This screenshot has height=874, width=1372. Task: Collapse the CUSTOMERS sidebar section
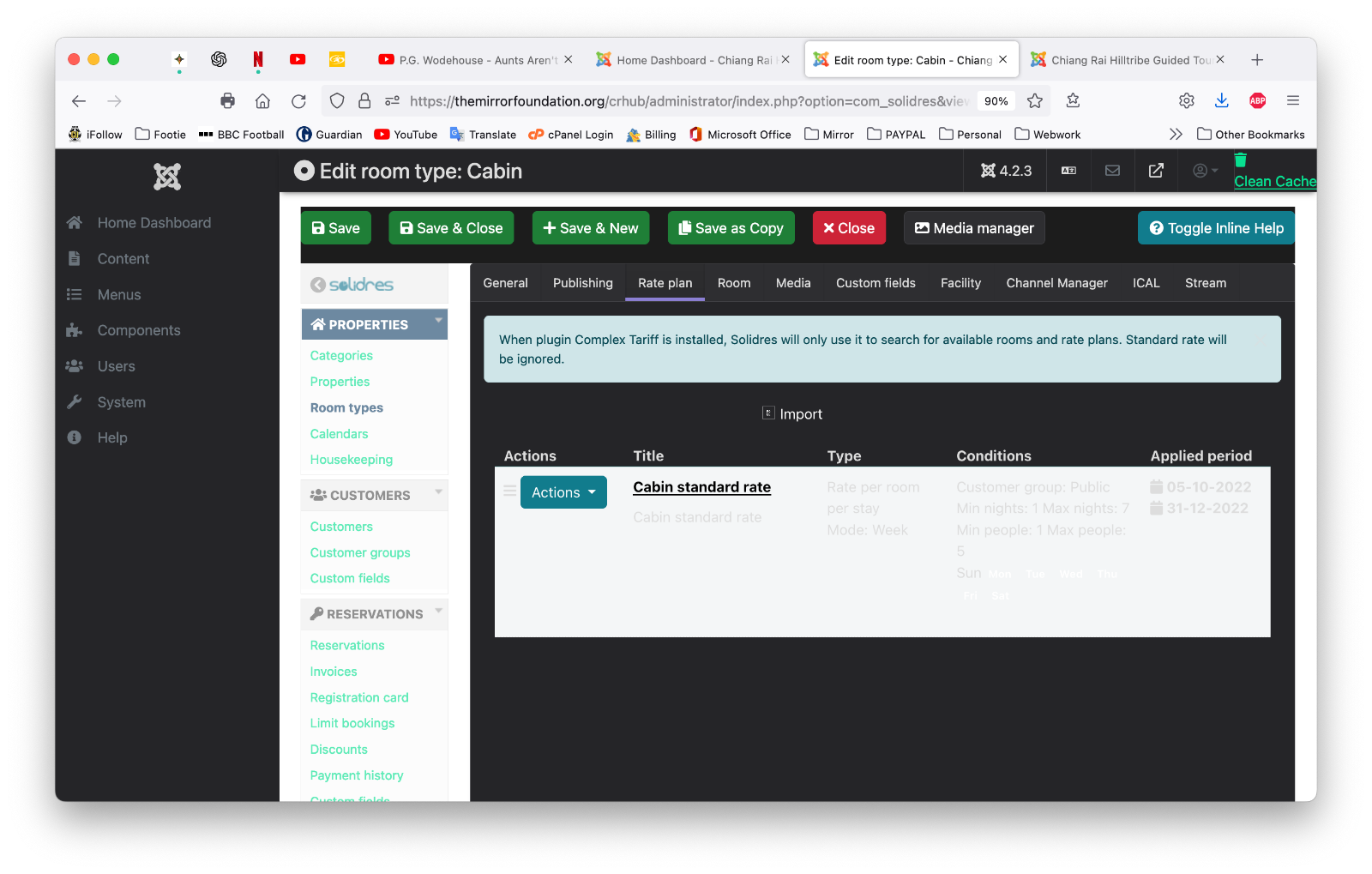click(x=438, y=492)
